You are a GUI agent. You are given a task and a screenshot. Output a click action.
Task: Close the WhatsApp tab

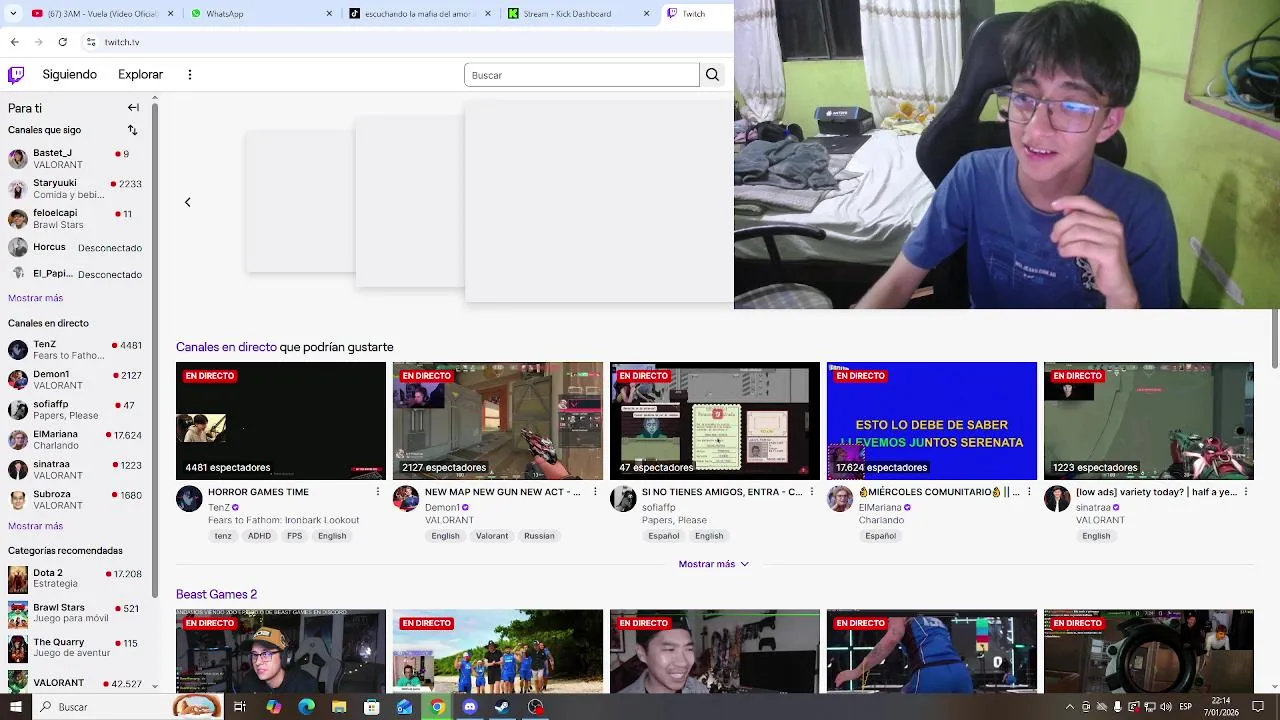[329, 14]
